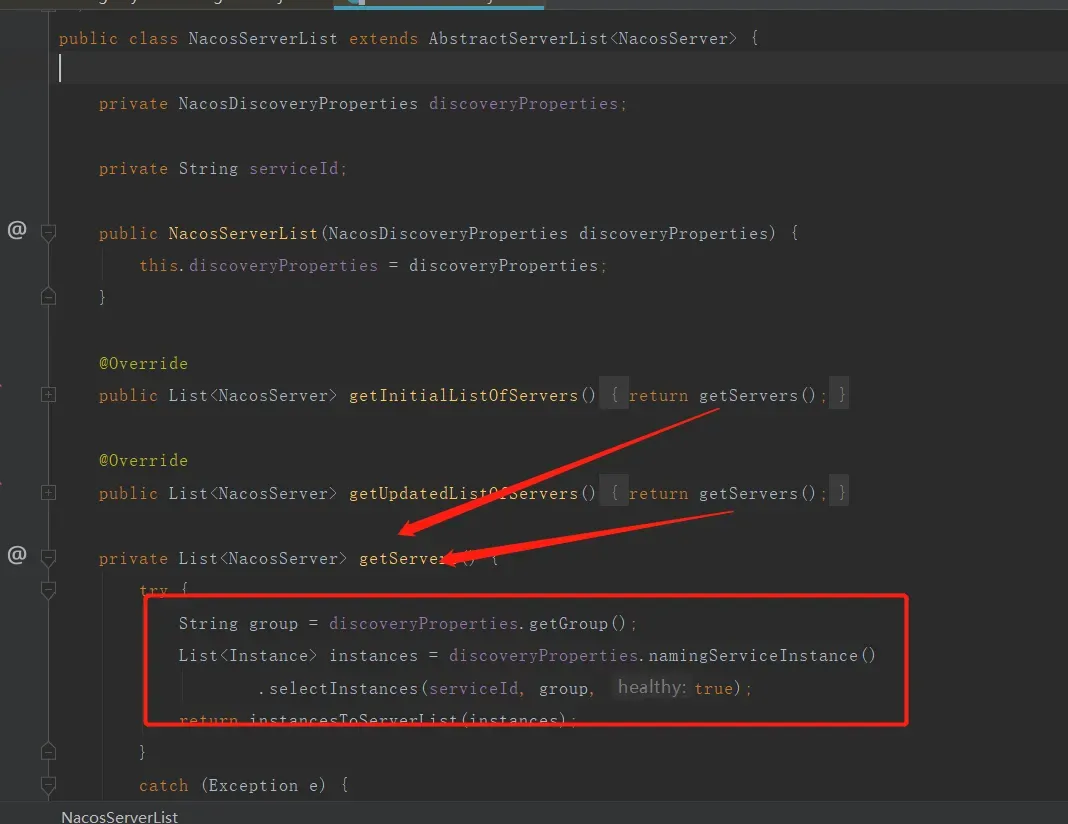Click the first @Override annotation
This screenshot has height=824, width=1068.
tap(143, 363)
